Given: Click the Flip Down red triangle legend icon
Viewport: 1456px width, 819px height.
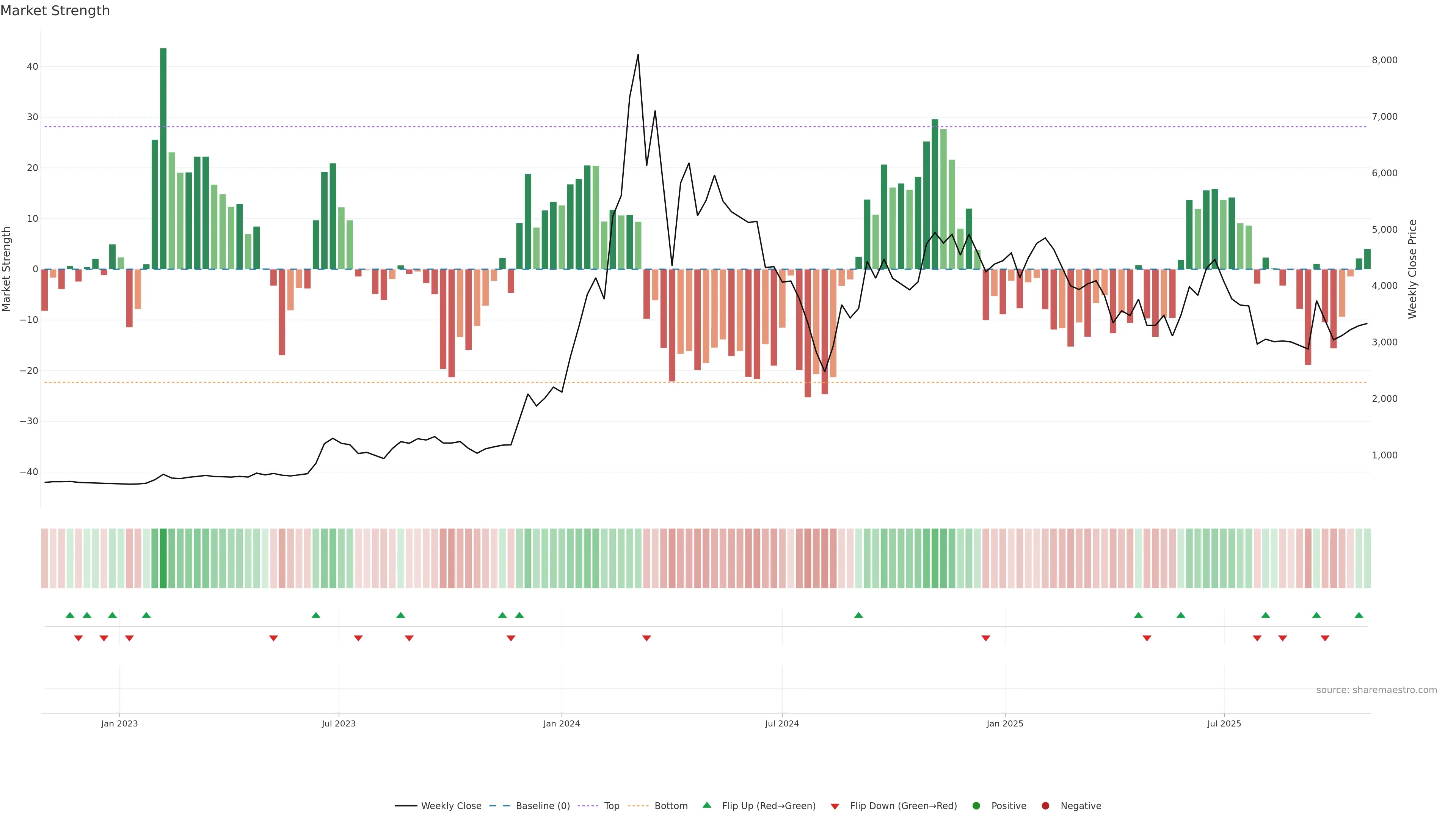Looking at the screenshot, I should (835, 806).
